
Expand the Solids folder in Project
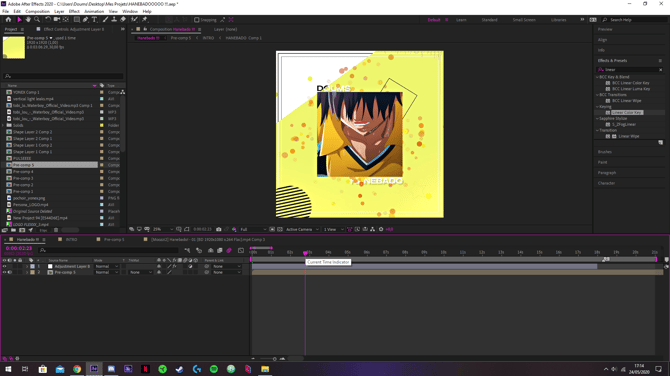3,125
